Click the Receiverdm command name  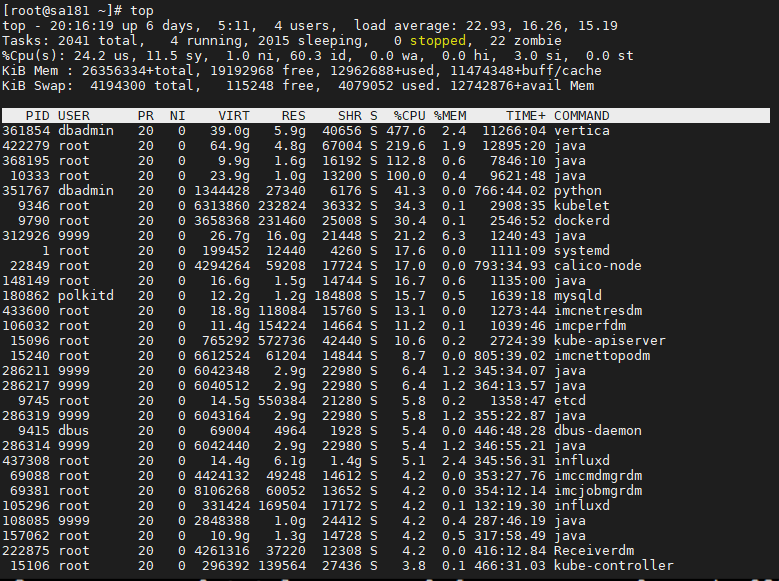tap(594, 550)
